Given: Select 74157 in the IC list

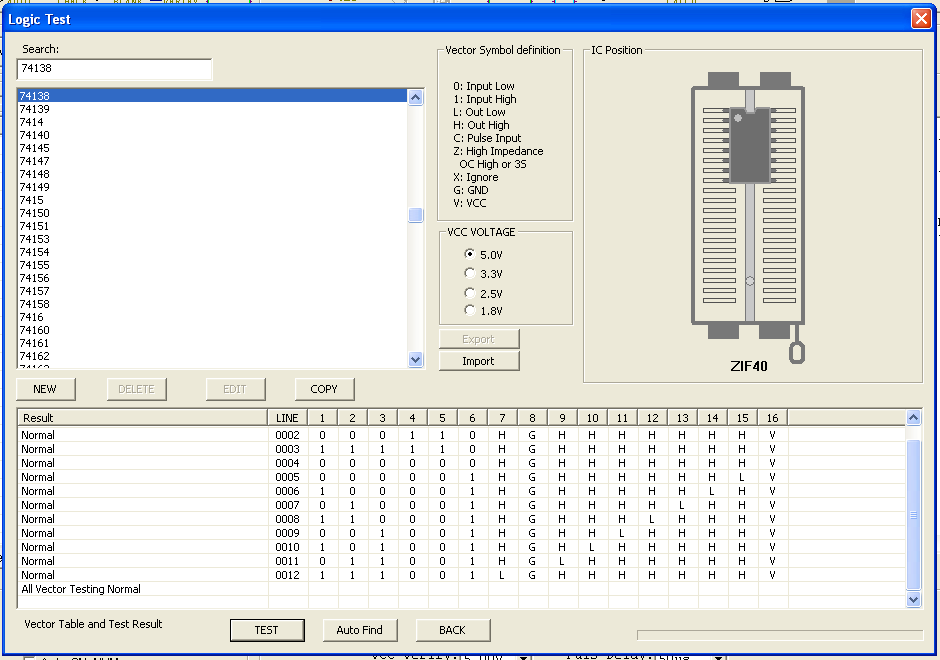Looking at the screenshot, I should click(213, 291).
